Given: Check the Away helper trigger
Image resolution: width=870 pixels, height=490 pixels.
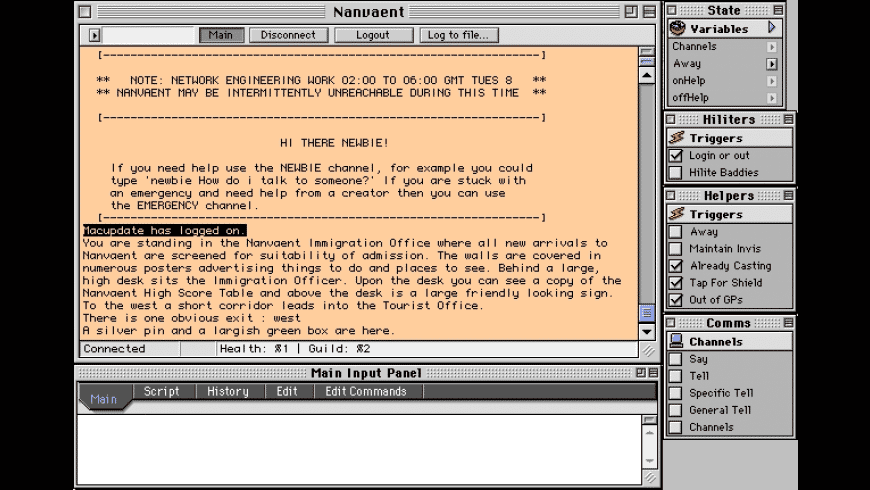Looking at the screenshot, I should (x=675, y=232).
